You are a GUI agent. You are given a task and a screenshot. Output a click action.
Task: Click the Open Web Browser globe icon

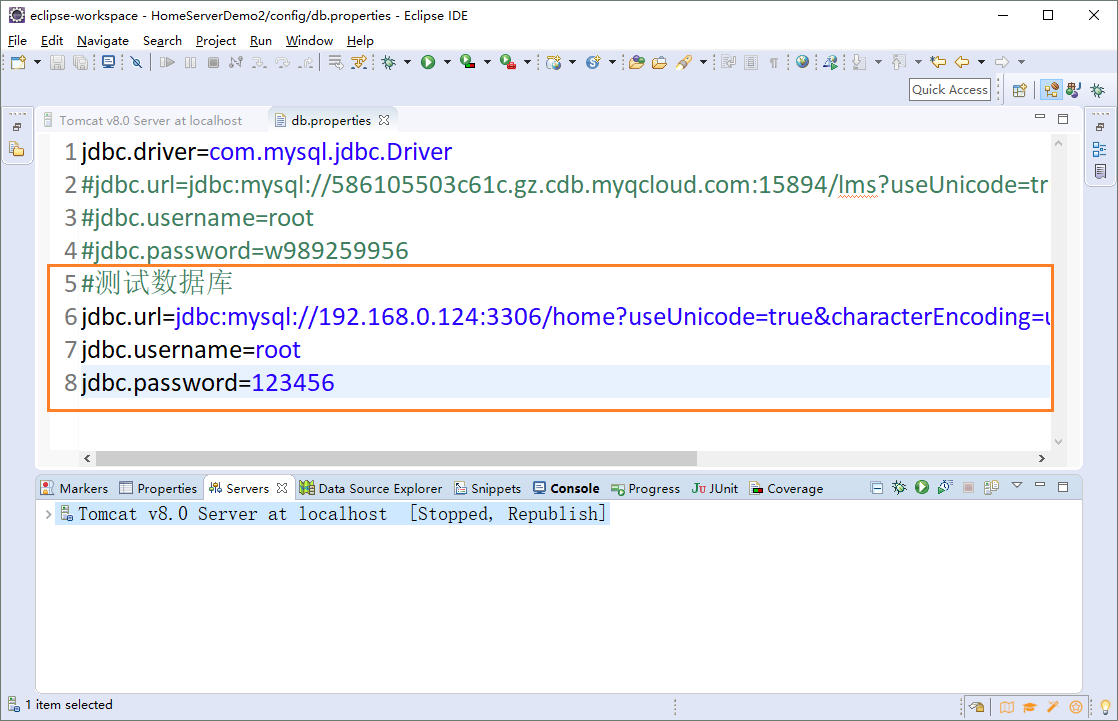click(x=802, y=62)
